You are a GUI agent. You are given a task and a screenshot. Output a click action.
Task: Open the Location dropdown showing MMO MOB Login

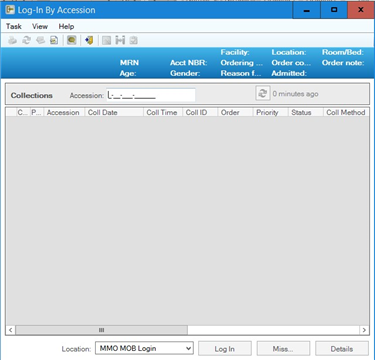(144, 348)
